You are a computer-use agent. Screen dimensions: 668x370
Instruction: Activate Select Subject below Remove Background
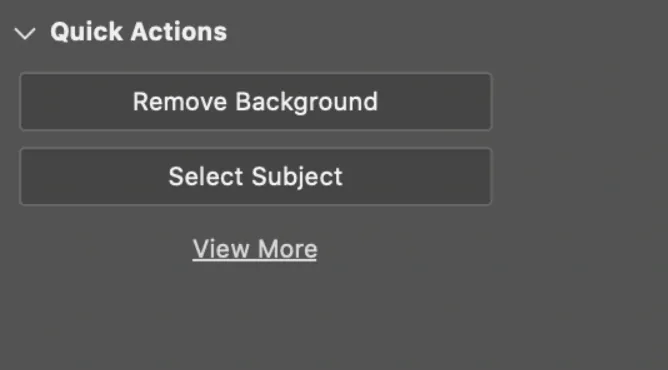(x=256, y=176)
